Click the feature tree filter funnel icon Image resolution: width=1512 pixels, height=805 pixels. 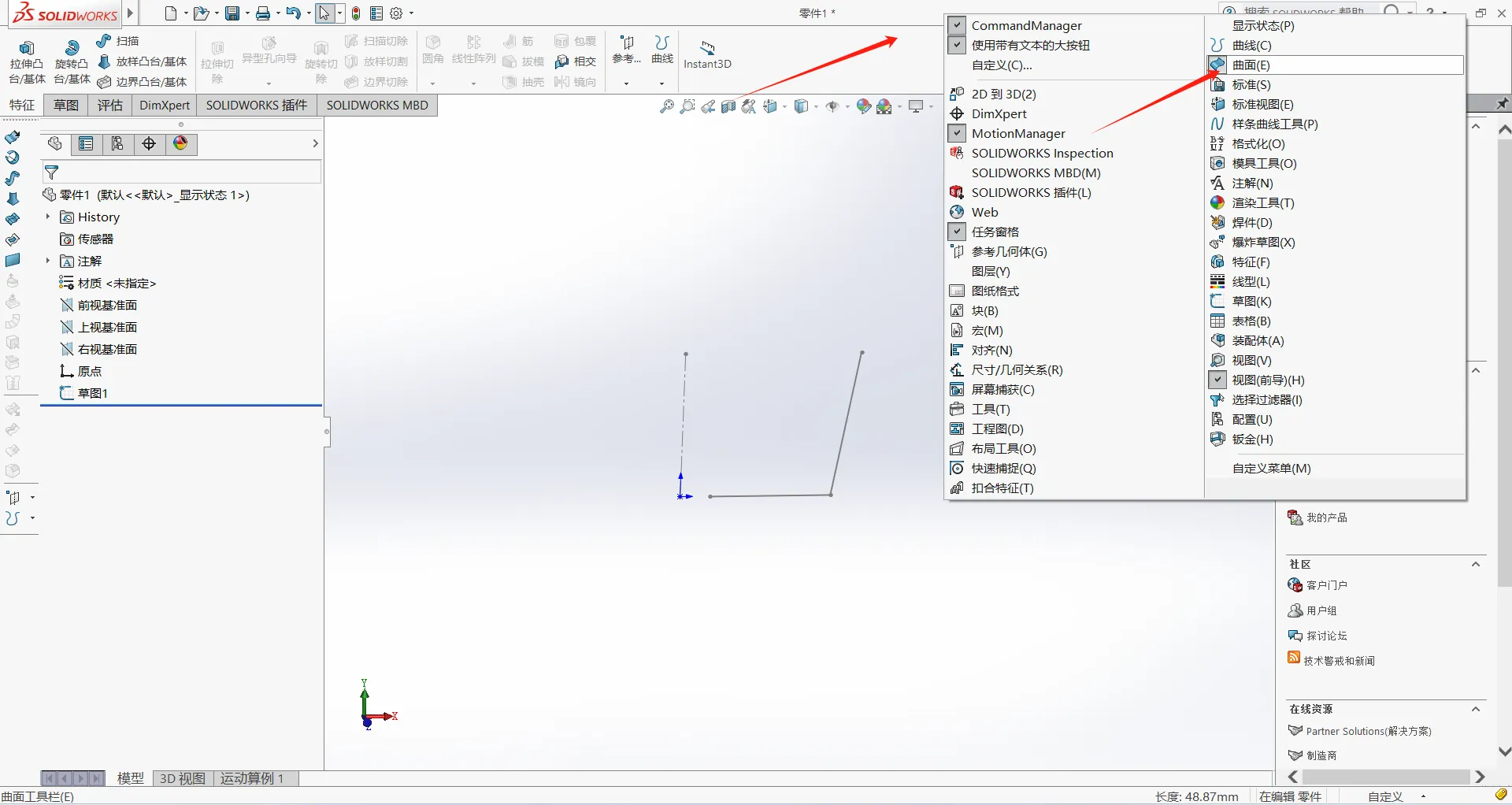pyautogui.click(x=52, y=172)
